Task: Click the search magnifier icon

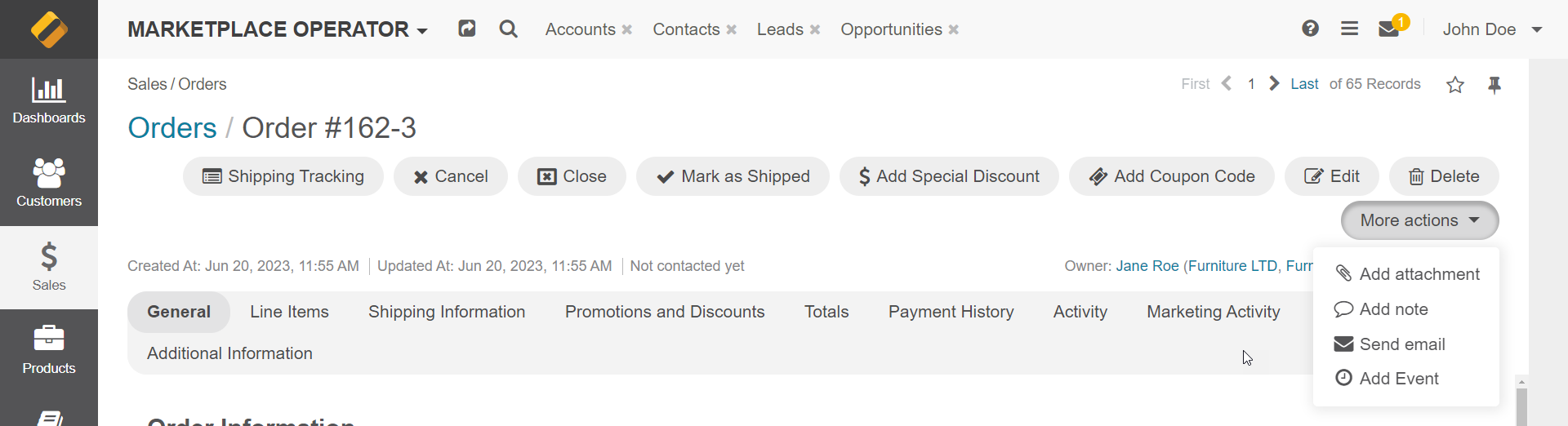Action: point(508,29)
